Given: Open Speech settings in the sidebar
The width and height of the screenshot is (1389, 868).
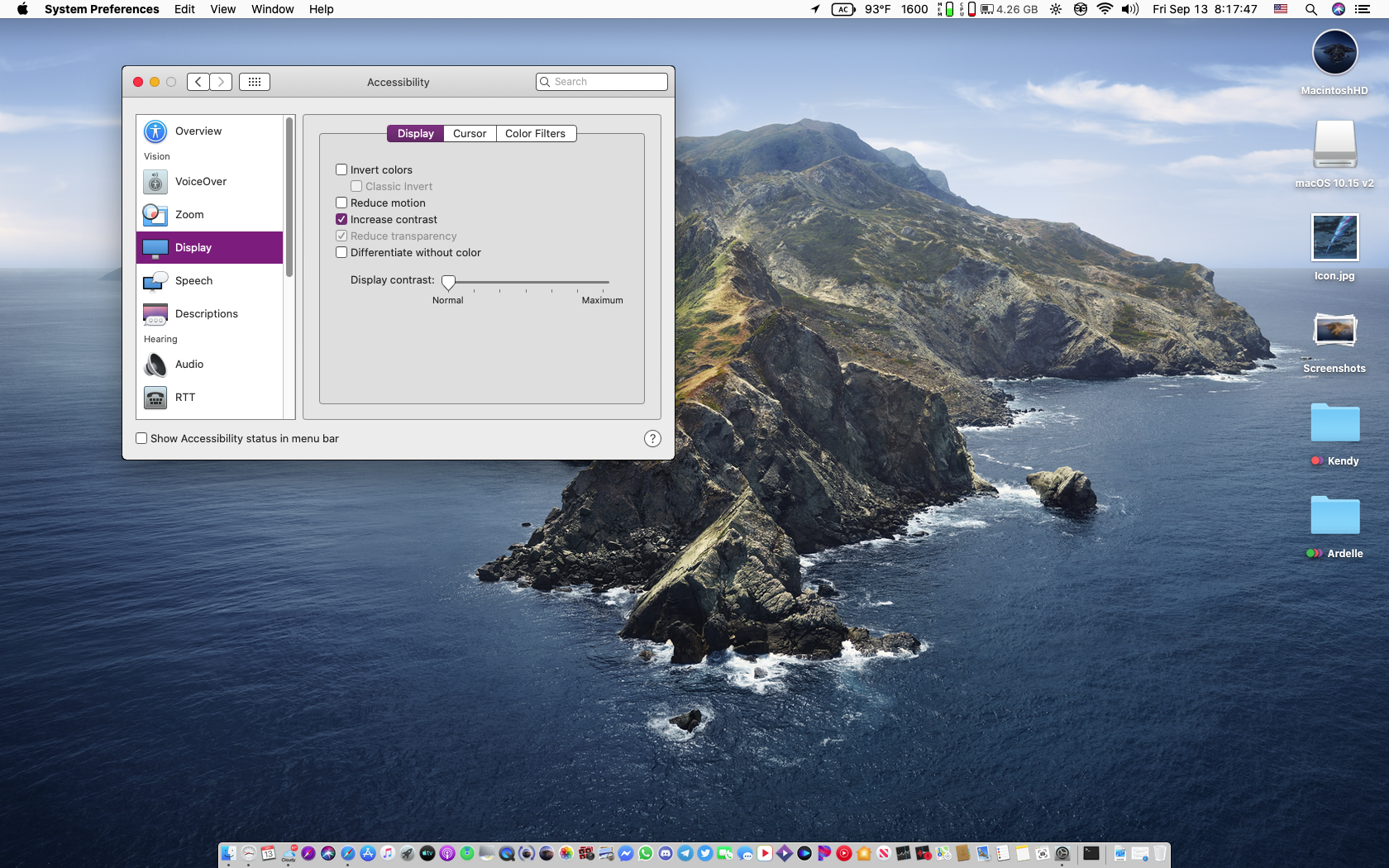Looking at the screenshot, I should [x=193, y=281].
